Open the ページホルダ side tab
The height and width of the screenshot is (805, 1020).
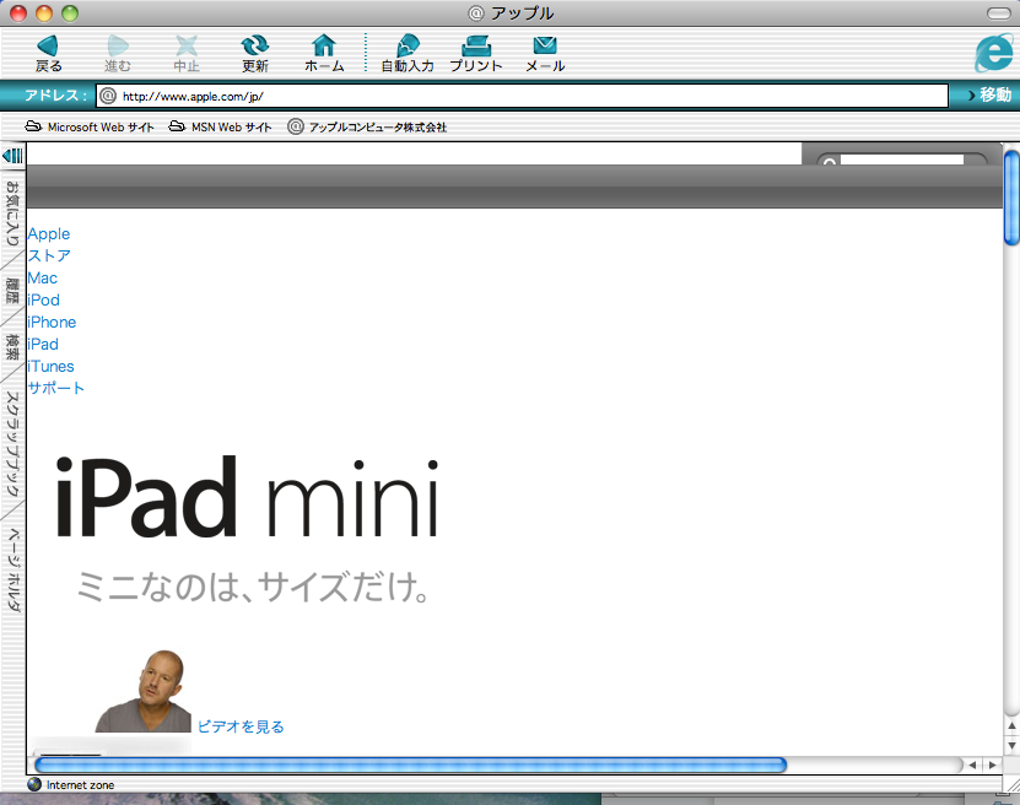pyautogui.click(x=12, y=570)
